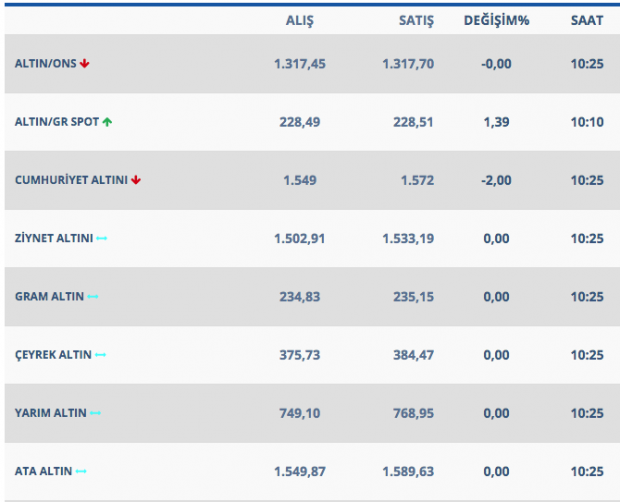Click the sideways arrow next to ÇEYREK ALTIN
Viewport: 620px width, 502px height.
tap(100, 355)
